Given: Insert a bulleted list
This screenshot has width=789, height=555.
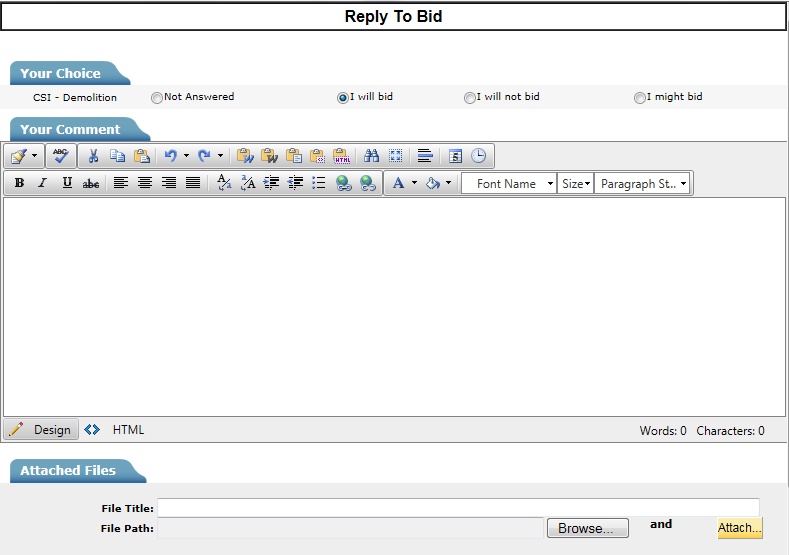Looking at the screenshot, I should tap(319, 183).
